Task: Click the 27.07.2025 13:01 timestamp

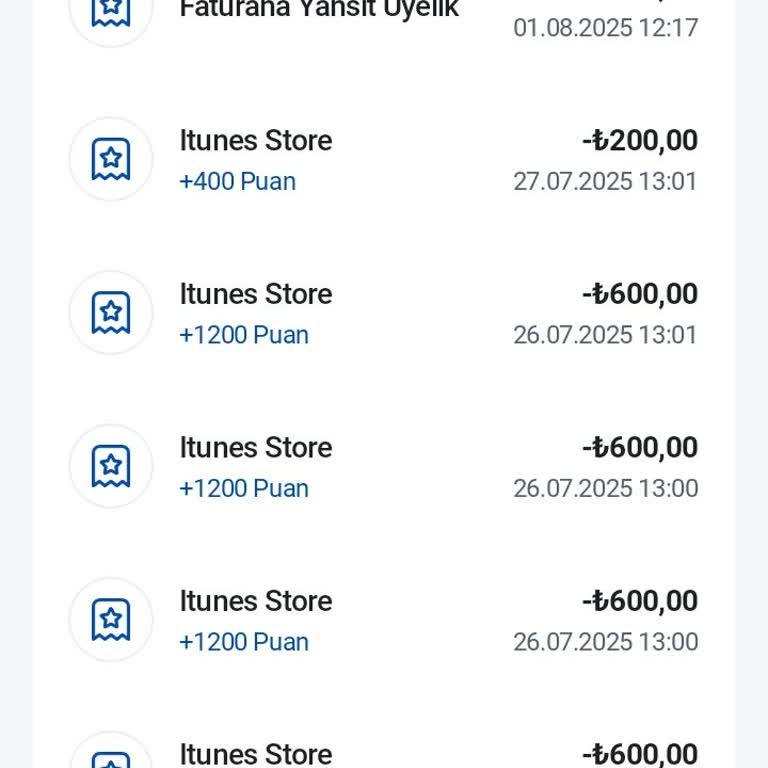Action: (605, 182)
